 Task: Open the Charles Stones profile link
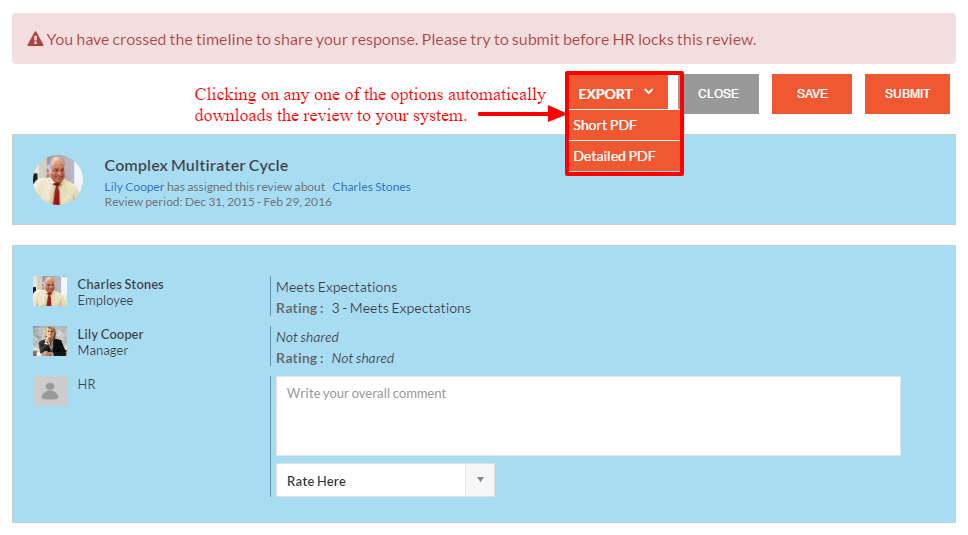point(372,187)
